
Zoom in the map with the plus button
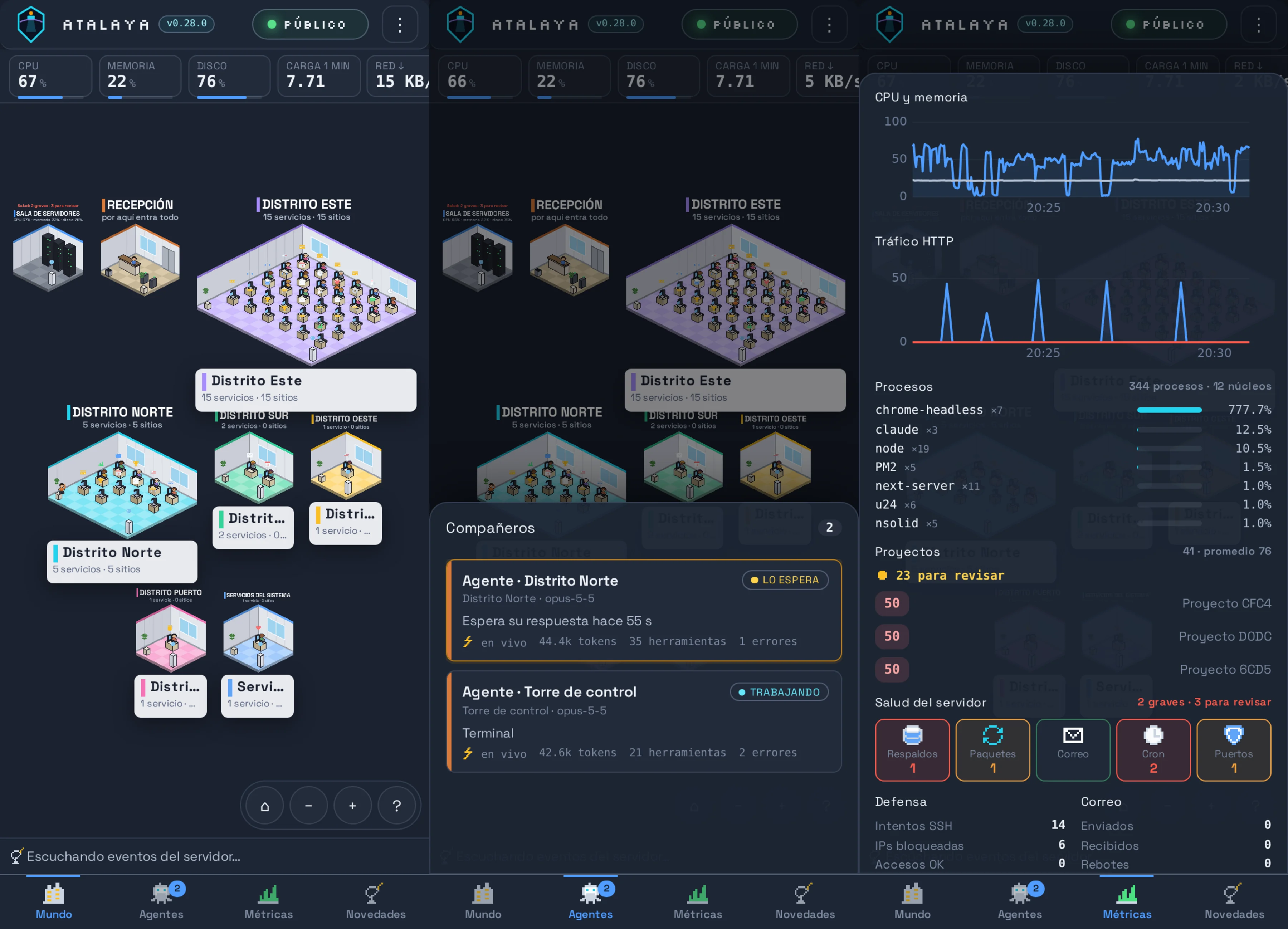pos(353,805)
